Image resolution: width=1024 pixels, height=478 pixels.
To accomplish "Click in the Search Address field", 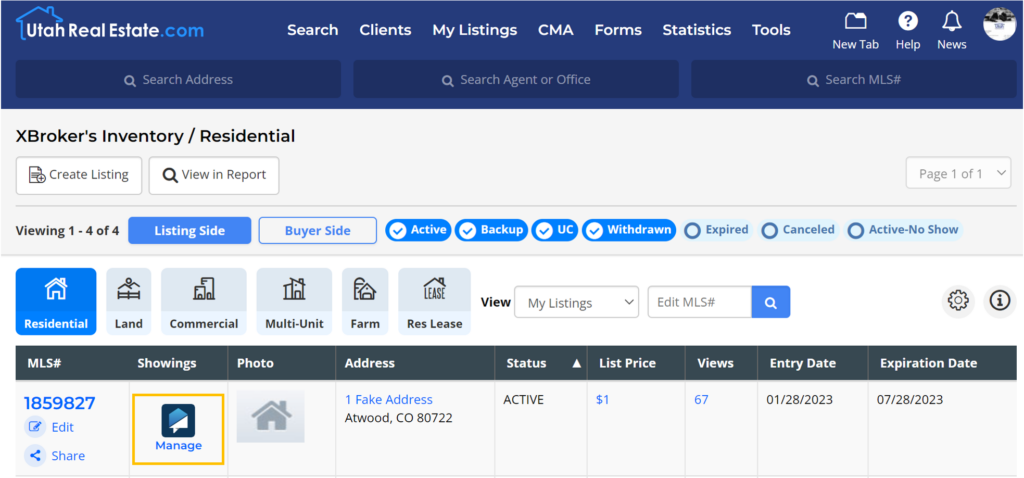I will tap(178, 80).
